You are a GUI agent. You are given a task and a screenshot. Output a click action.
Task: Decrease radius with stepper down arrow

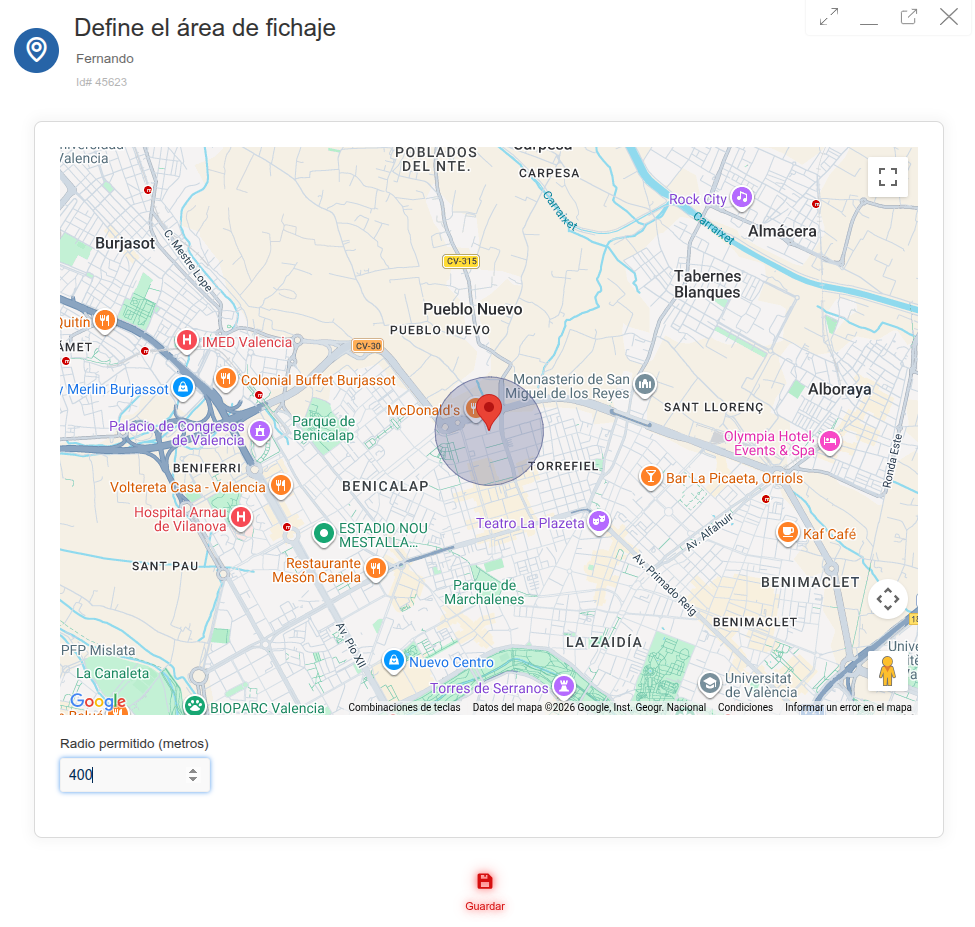(193, 778)
